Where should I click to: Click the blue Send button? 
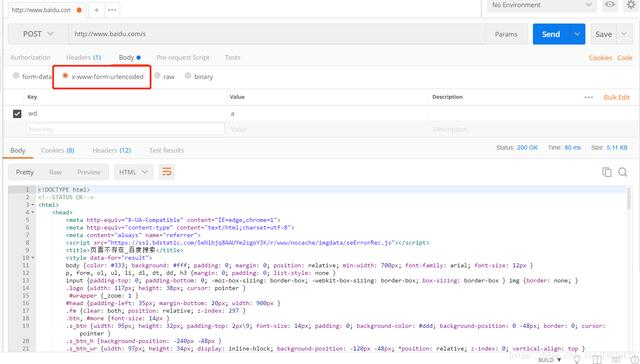551,34
